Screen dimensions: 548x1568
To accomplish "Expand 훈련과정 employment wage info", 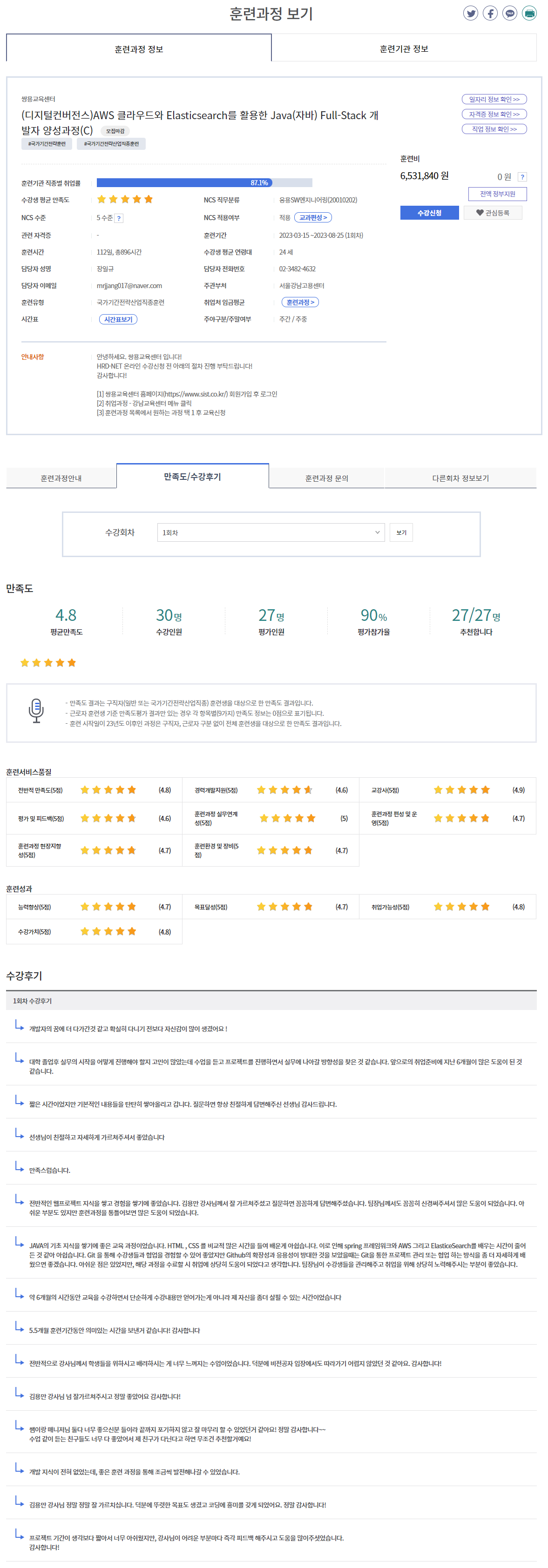I will (300, 303).
